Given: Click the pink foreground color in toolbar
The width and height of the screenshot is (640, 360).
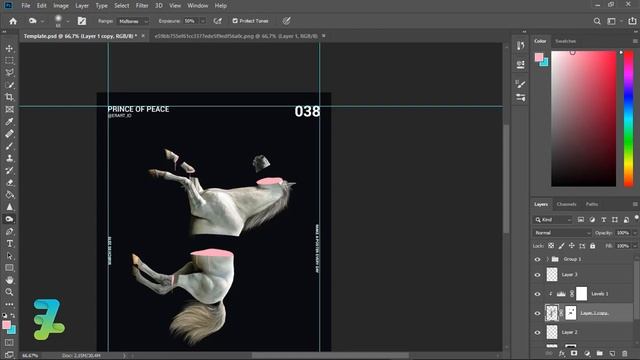Looking at the screenshot, I should (x=6, y=325).
